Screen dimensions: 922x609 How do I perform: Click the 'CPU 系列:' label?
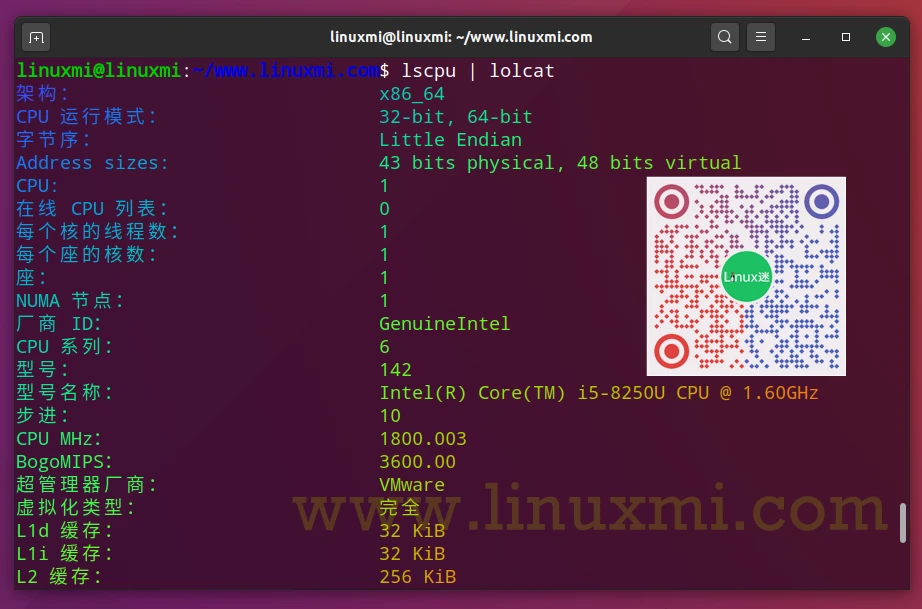[65, 347]
